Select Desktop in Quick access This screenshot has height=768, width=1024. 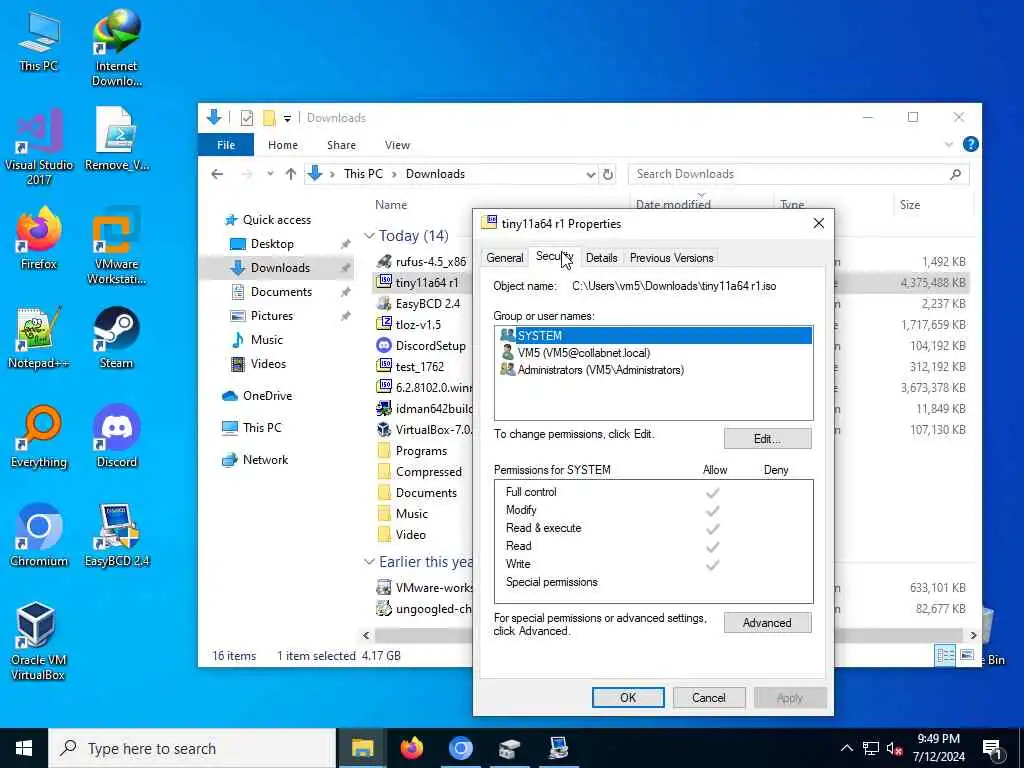click(x=272, y=244)
